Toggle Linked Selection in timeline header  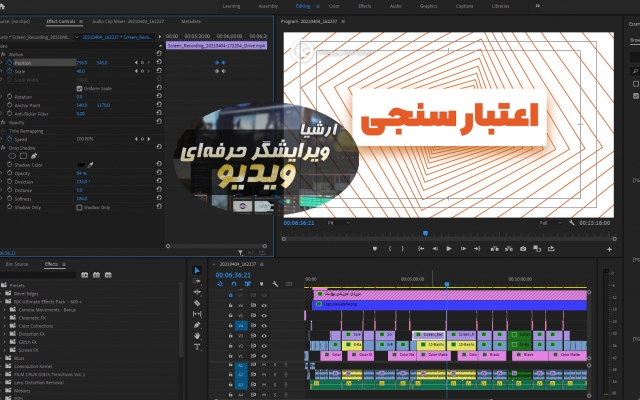(x=247, y=284)
